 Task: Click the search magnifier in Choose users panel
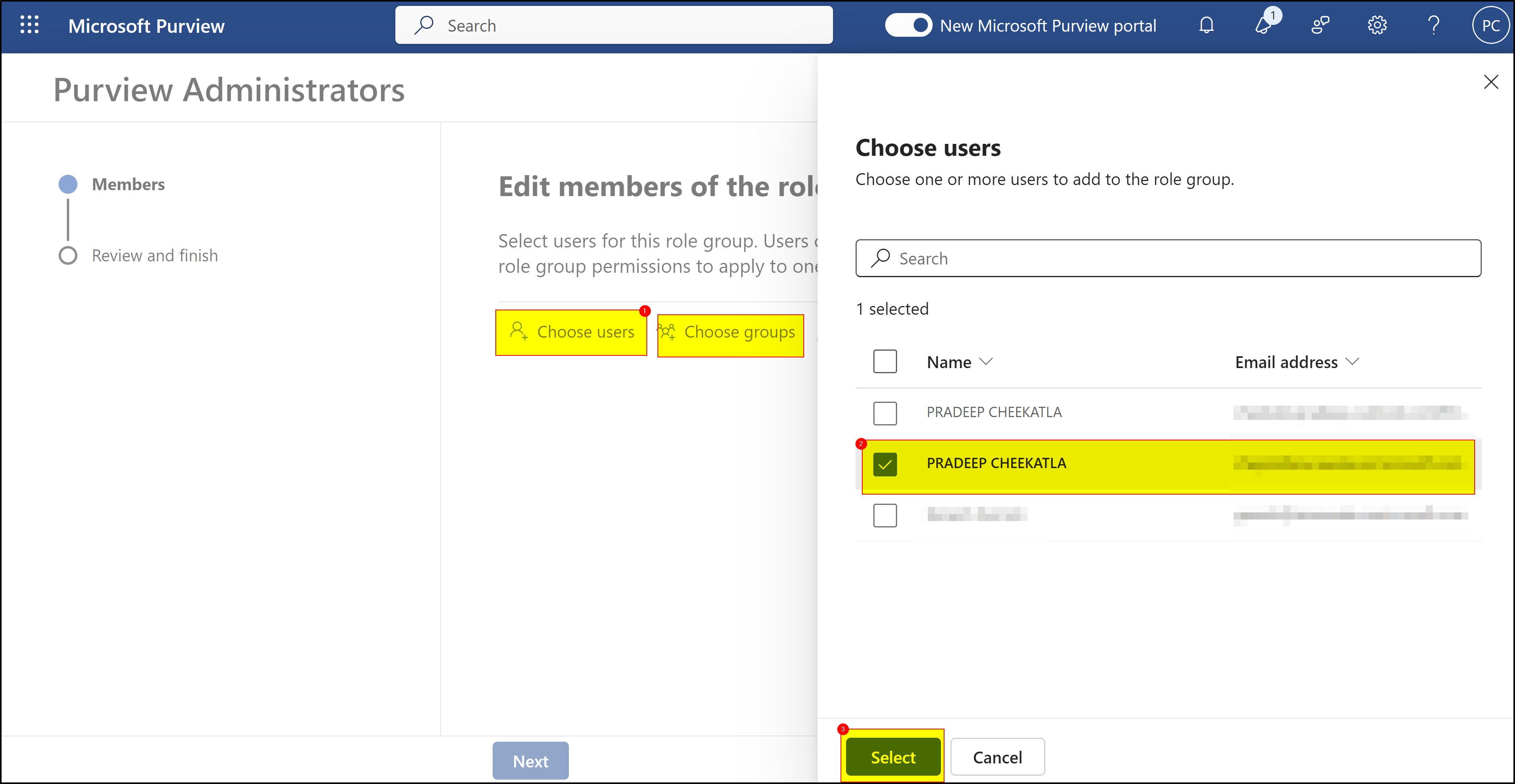(880, 258)
